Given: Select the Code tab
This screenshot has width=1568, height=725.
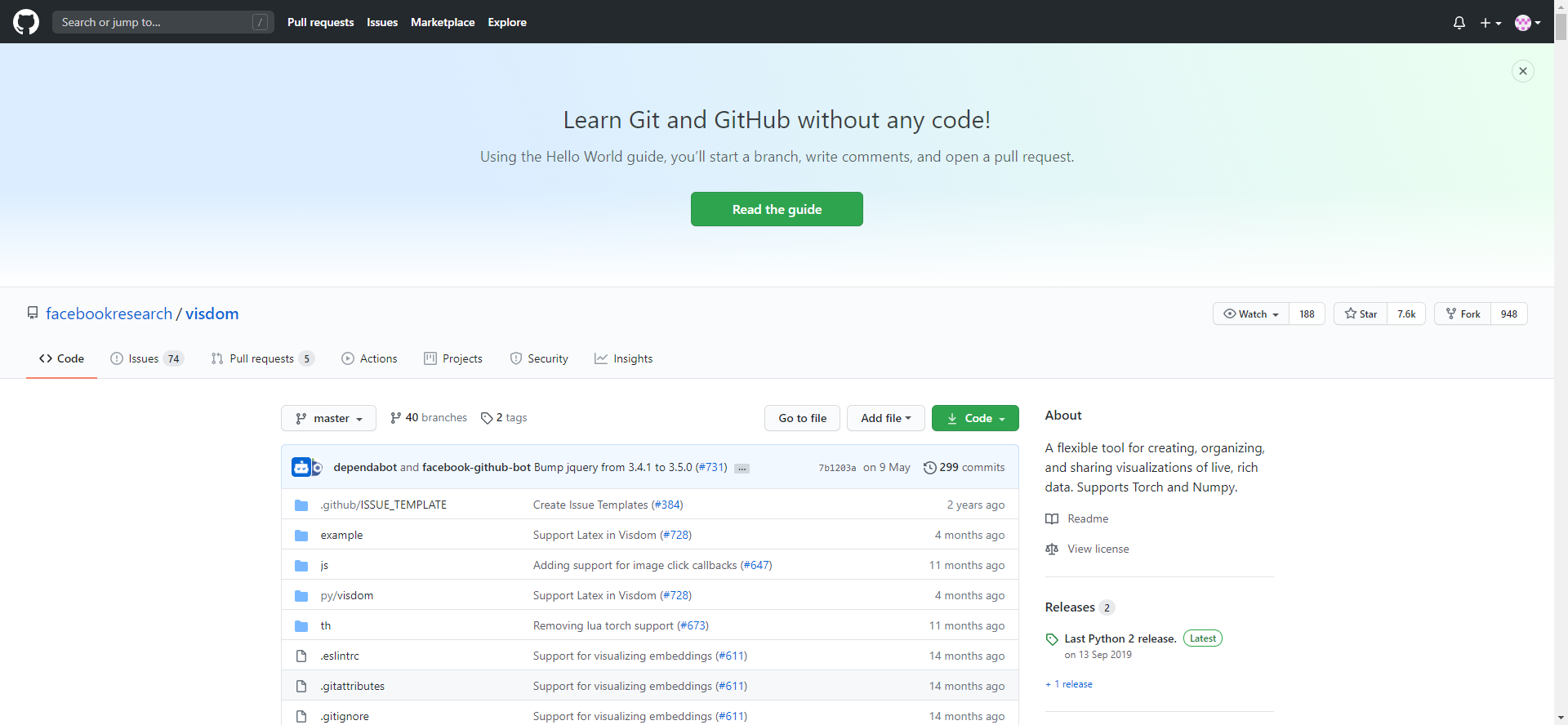Looking at the screenshot, I should (61, 358).
